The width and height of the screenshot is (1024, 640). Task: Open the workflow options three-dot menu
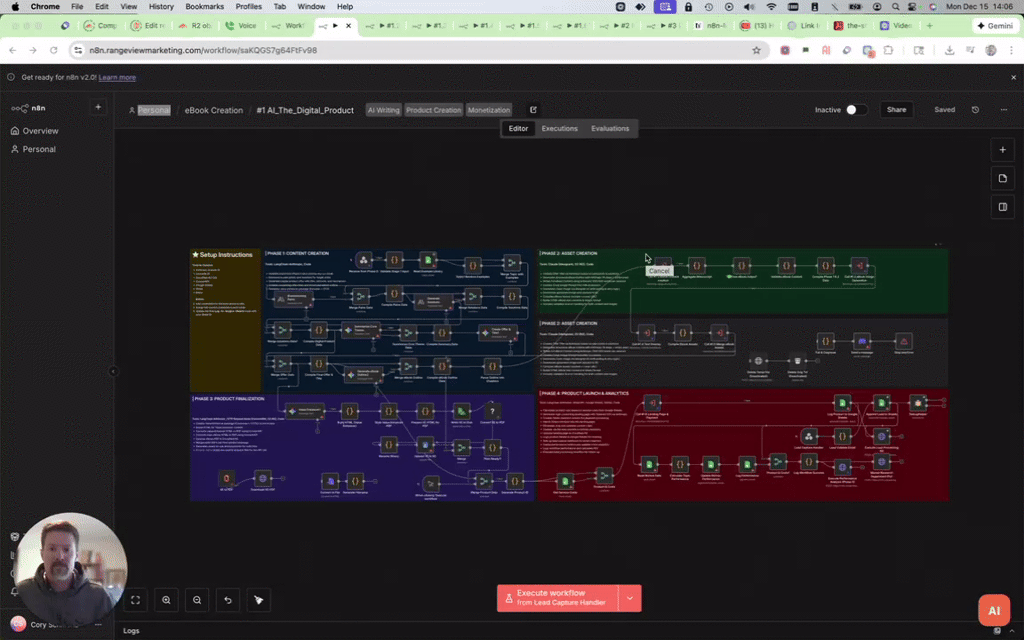[1005, 110]
